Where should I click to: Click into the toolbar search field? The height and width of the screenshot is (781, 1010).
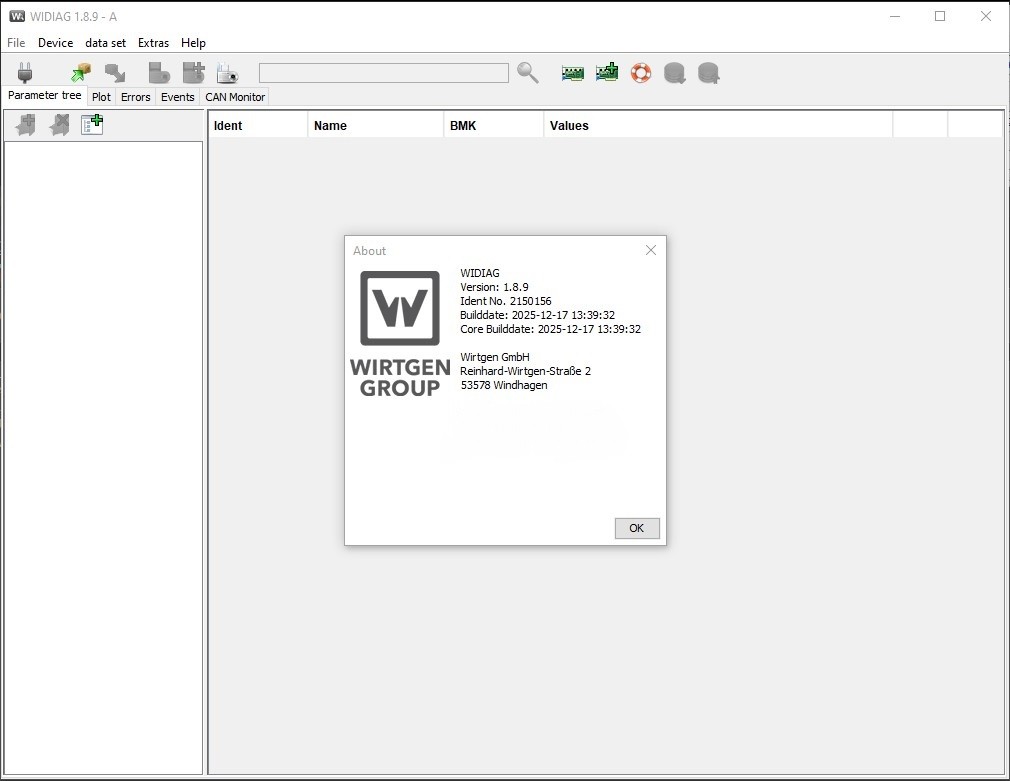point(384,73)
